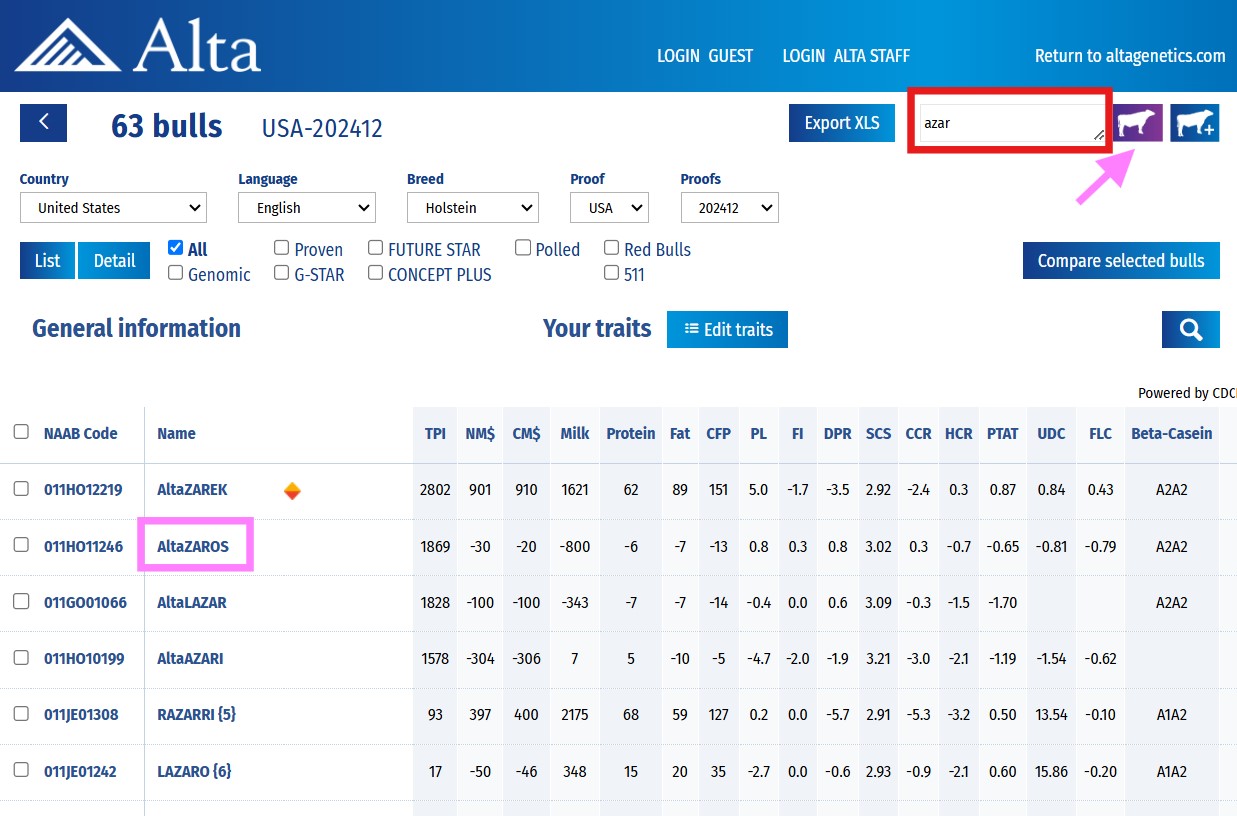Screen dimensions: 1237x816
Task: Enable the FUTURE STAR checkbox
Action: tap(376, 248)
